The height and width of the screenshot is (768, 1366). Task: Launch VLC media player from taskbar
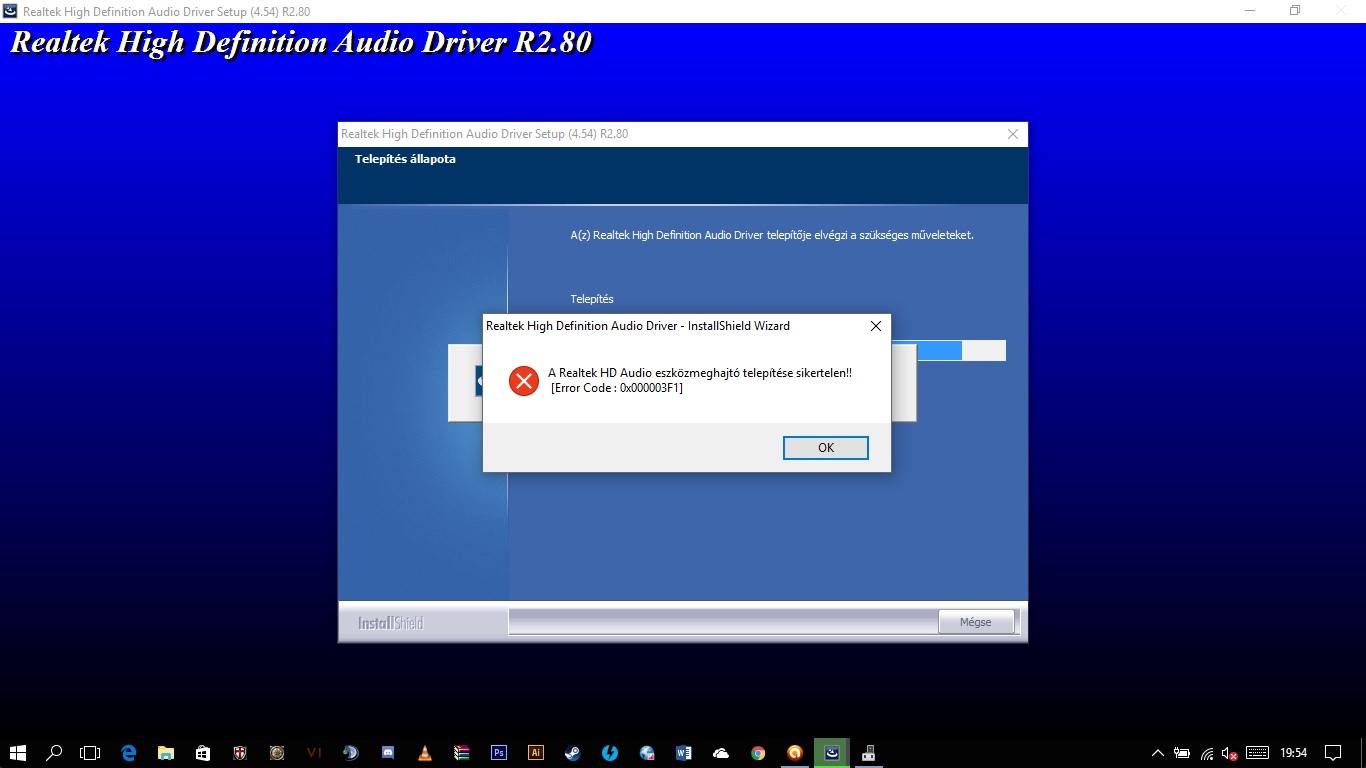(x=424, y=753)
